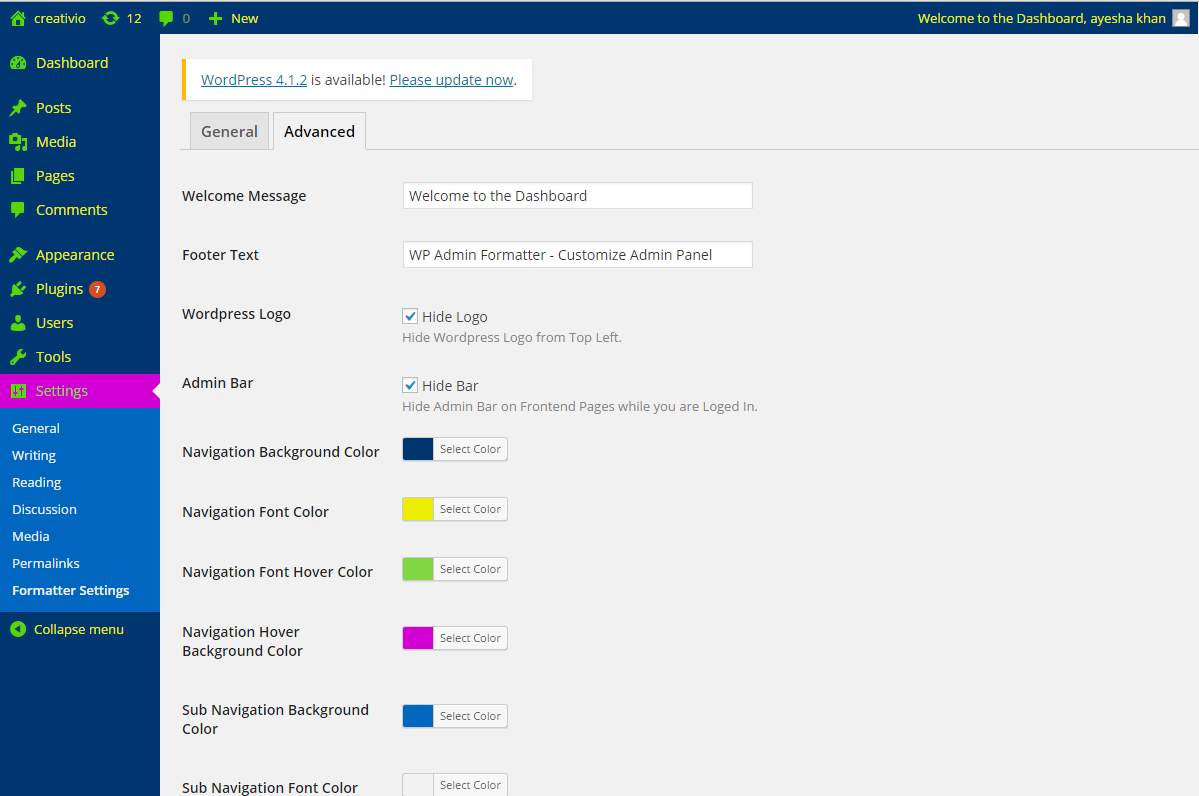Click the Settings sliders icon
Image resolution: width=1199 pixels, height=796 pixels.
[18, 391]
